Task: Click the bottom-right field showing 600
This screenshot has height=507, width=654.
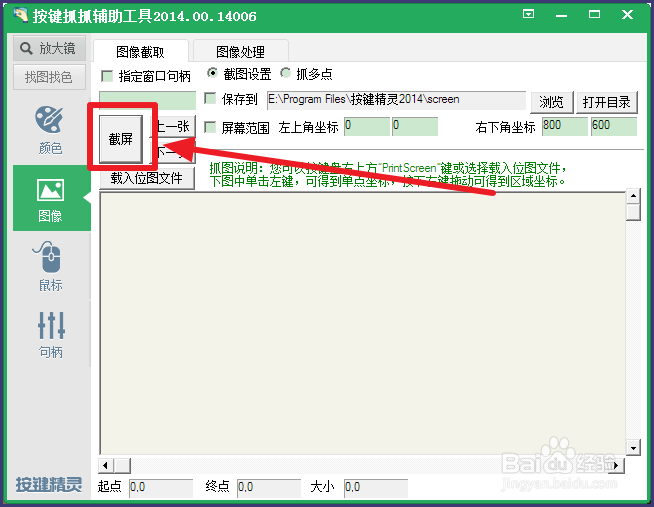Action: [x=614, y=126]
